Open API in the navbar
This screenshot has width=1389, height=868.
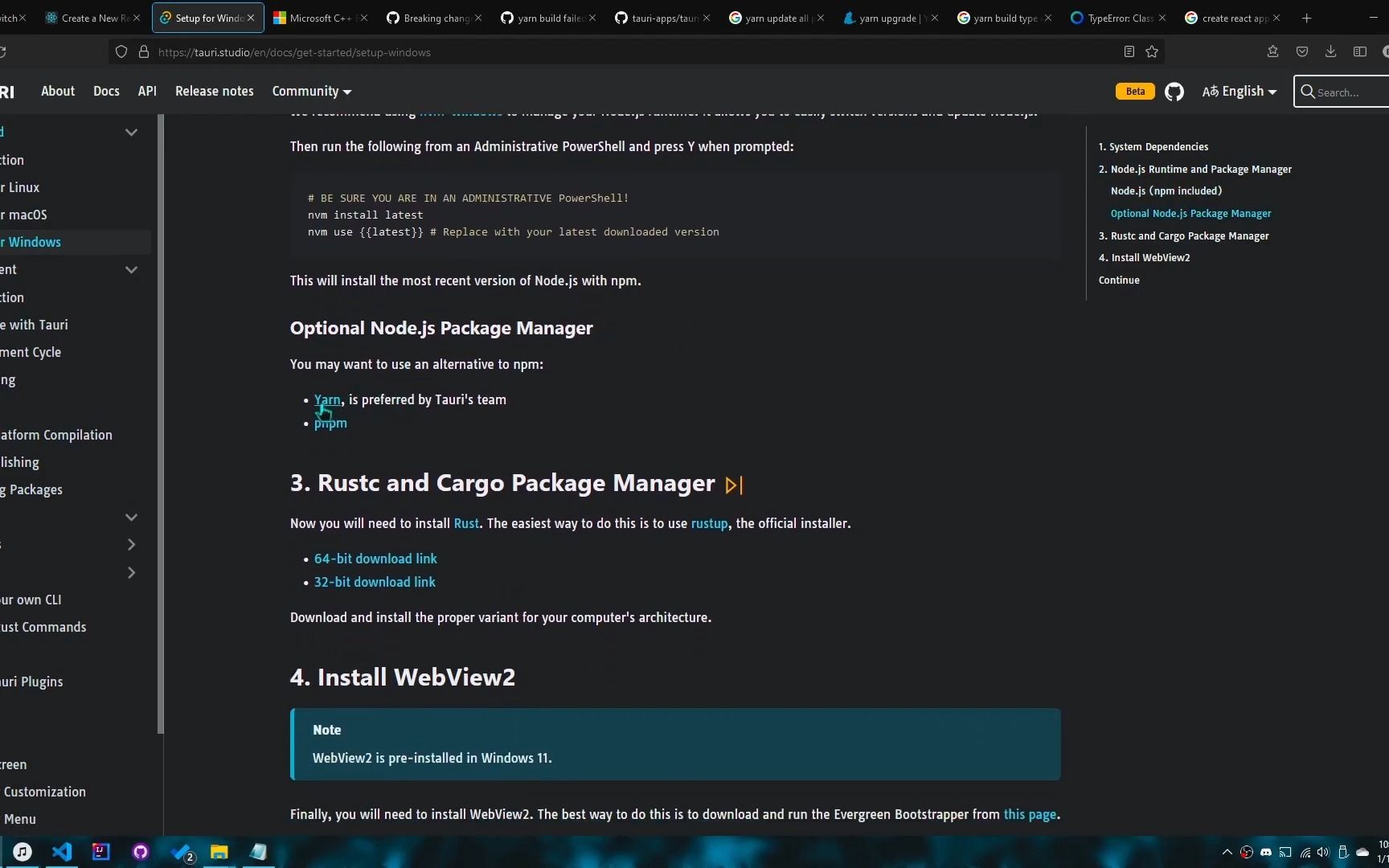pyautogui.click(x=147, y=92)
